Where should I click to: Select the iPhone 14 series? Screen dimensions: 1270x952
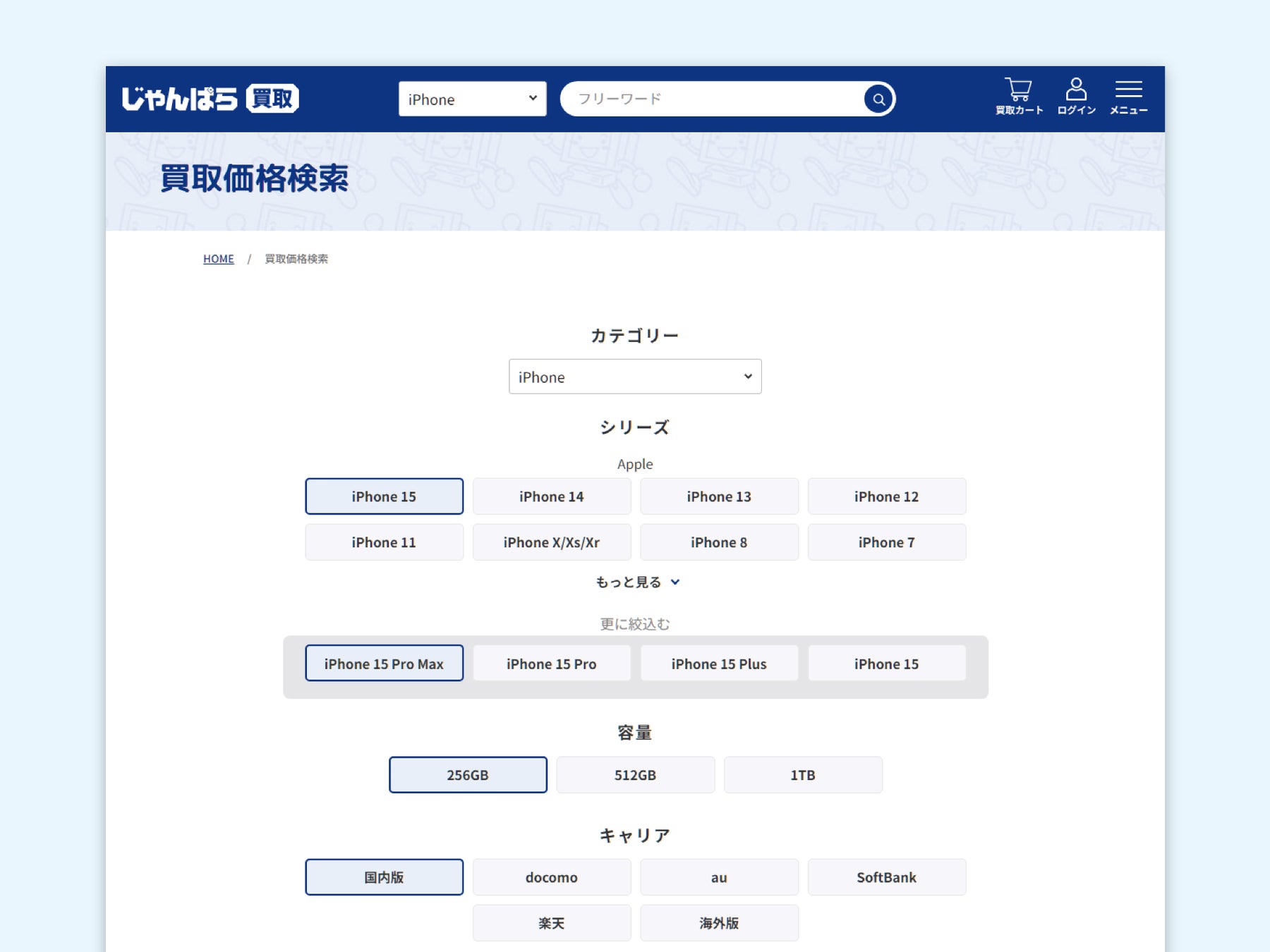[x=552, y=496]
